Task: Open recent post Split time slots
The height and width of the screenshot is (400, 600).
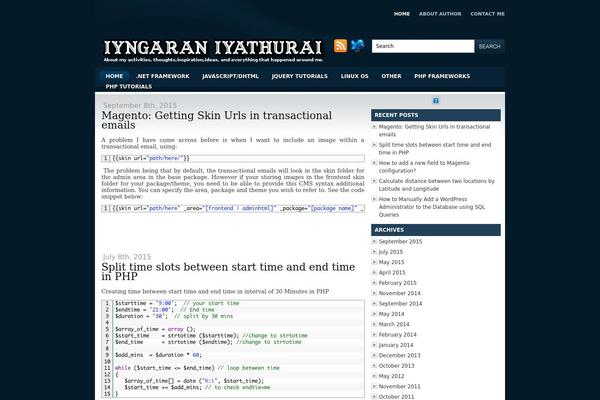Action: click(x=435, y=149)
